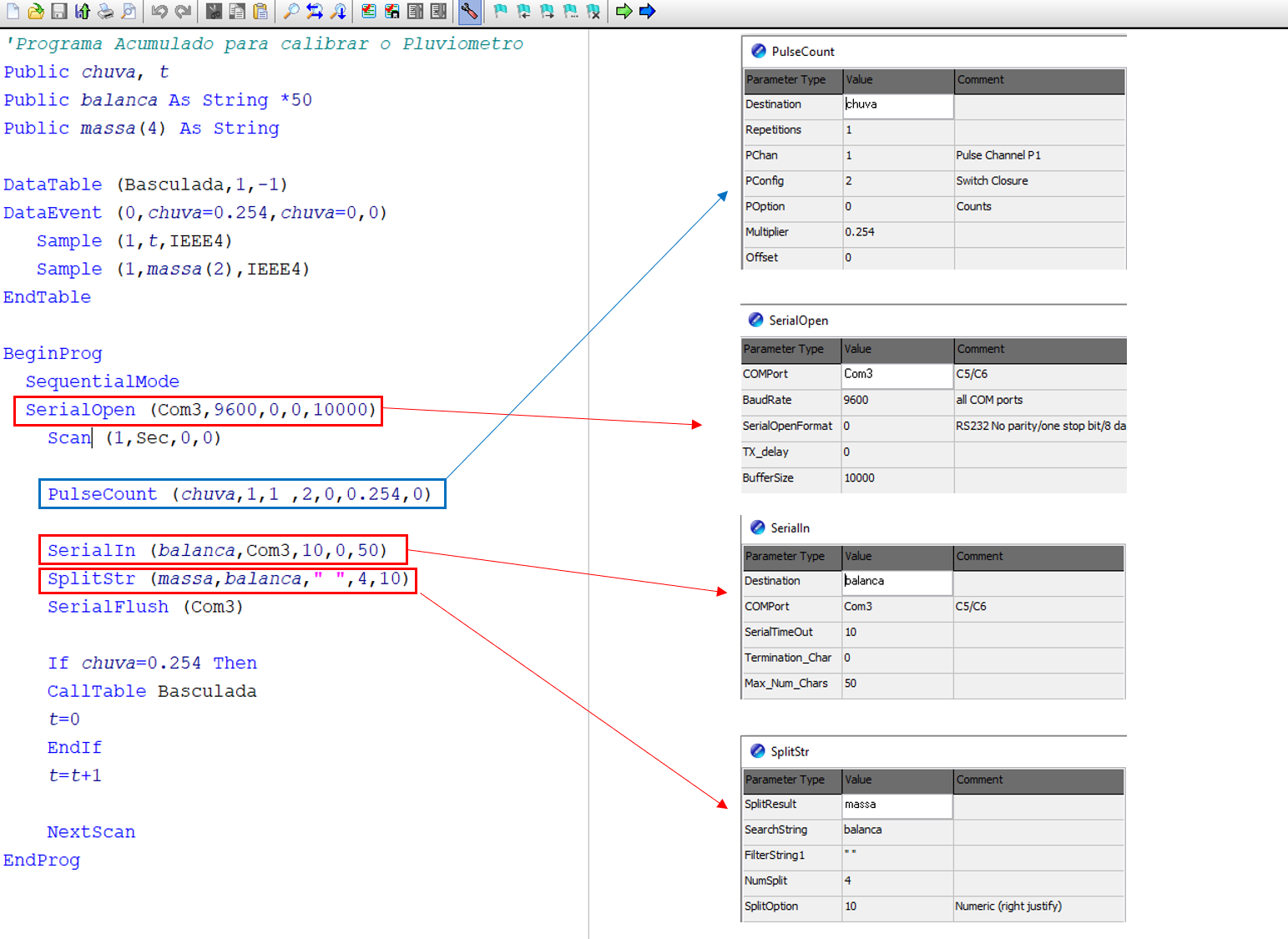Viewport: 1288px width, 939px height.
Task: Save the program using the floppy disk icon
Action: 58,11
